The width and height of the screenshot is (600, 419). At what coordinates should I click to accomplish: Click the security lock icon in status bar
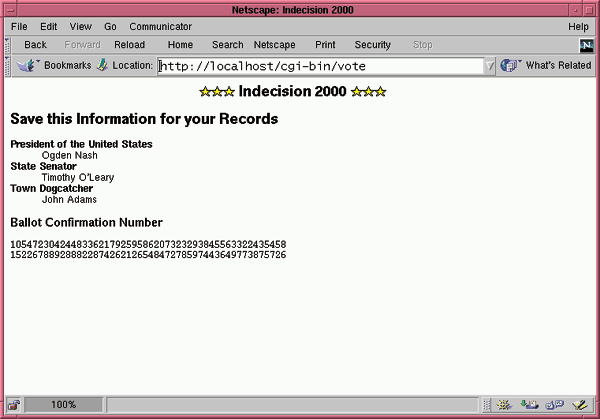coord(13,405)
